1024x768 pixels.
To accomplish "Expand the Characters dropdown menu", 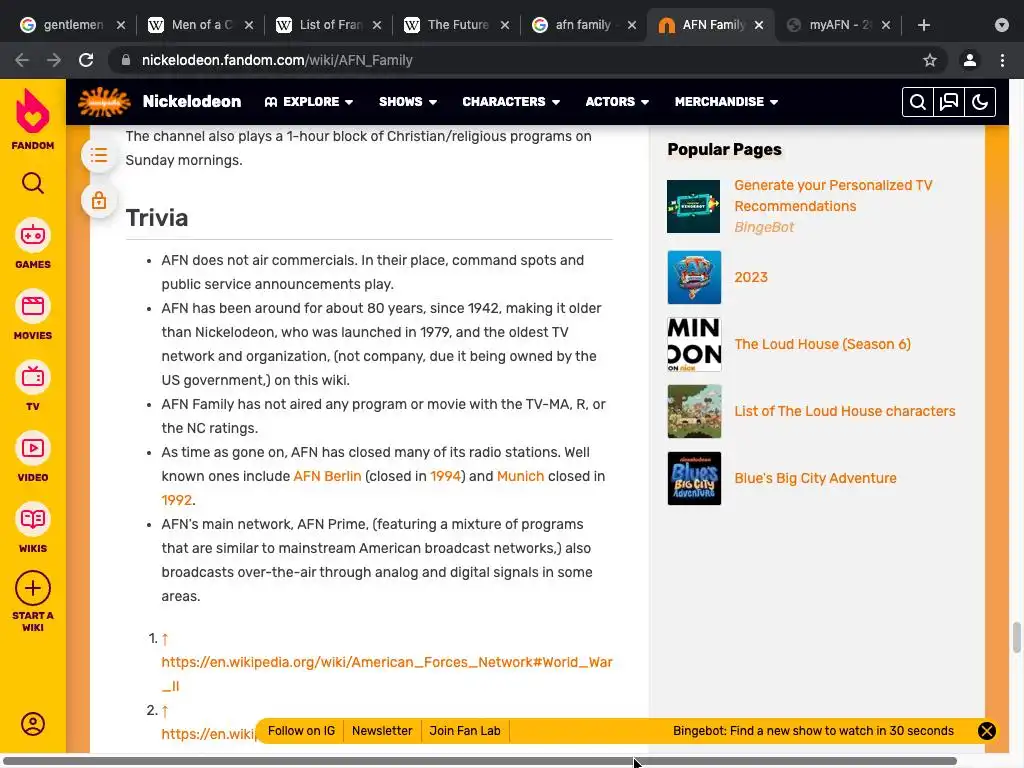I will [511, 102].
